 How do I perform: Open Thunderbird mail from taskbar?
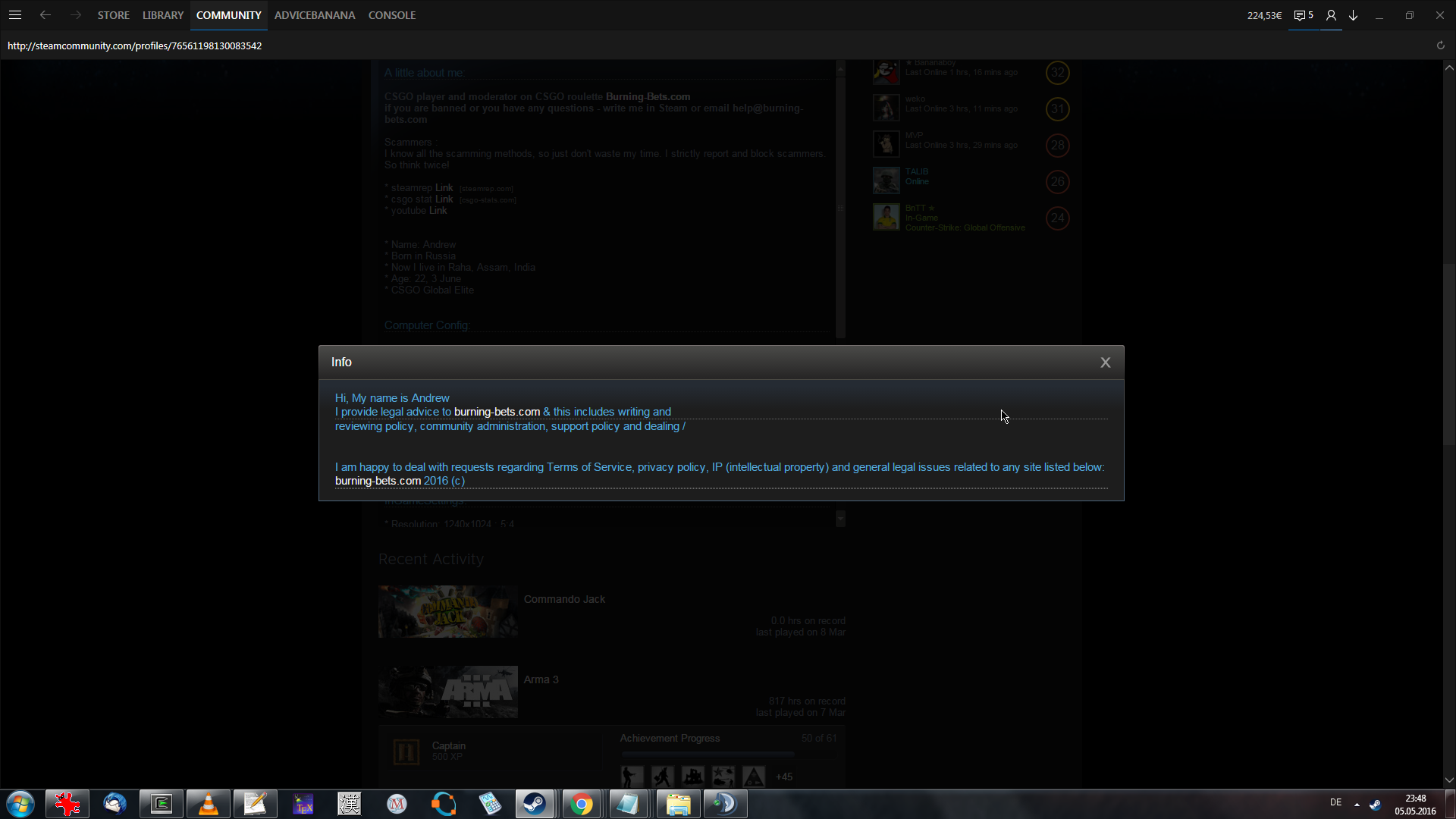click(x=115, y=804)
